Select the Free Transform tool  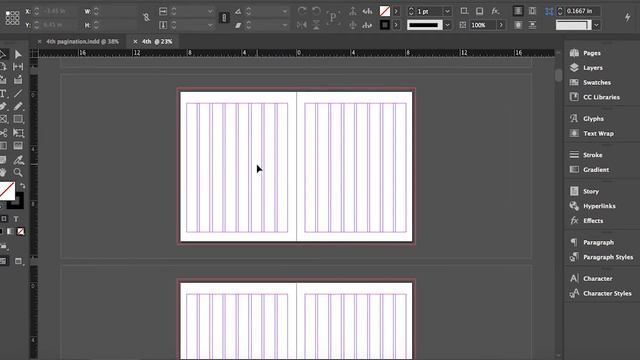(18, 133)
